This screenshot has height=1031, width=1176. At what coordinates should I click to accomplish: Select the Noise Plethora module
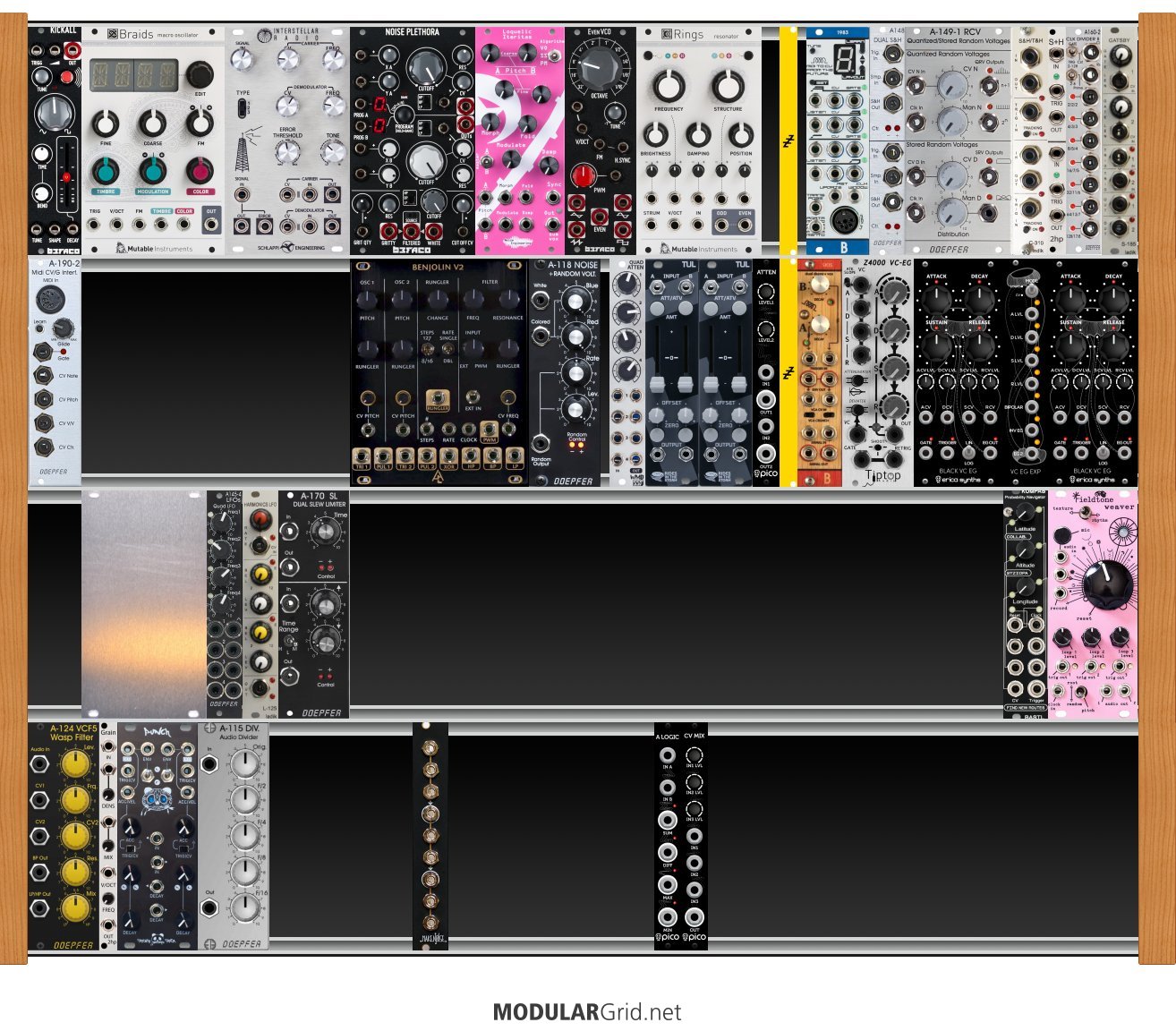point(413,141)
